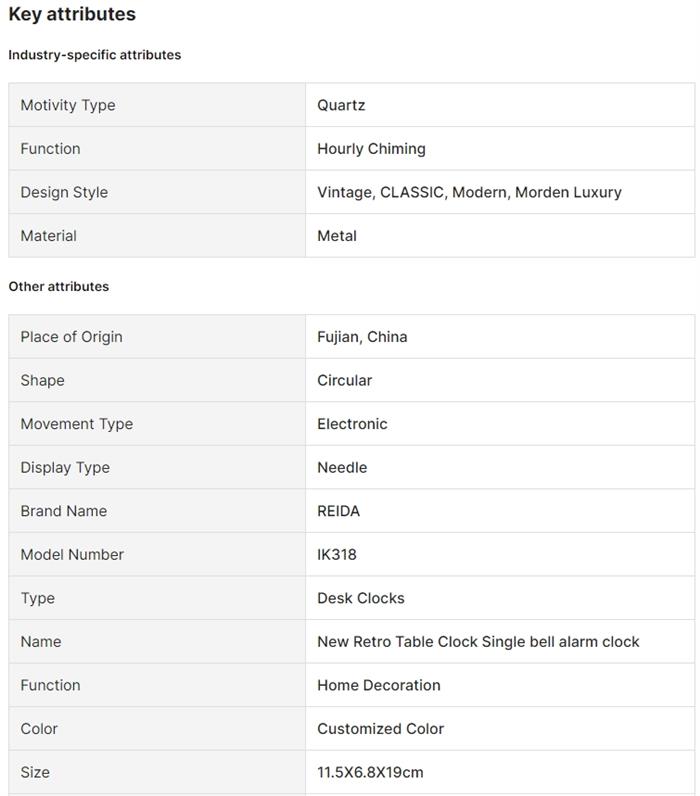The image size is (700, 796).
Task: Click the Key attributes heading
Action: [72, 15]
